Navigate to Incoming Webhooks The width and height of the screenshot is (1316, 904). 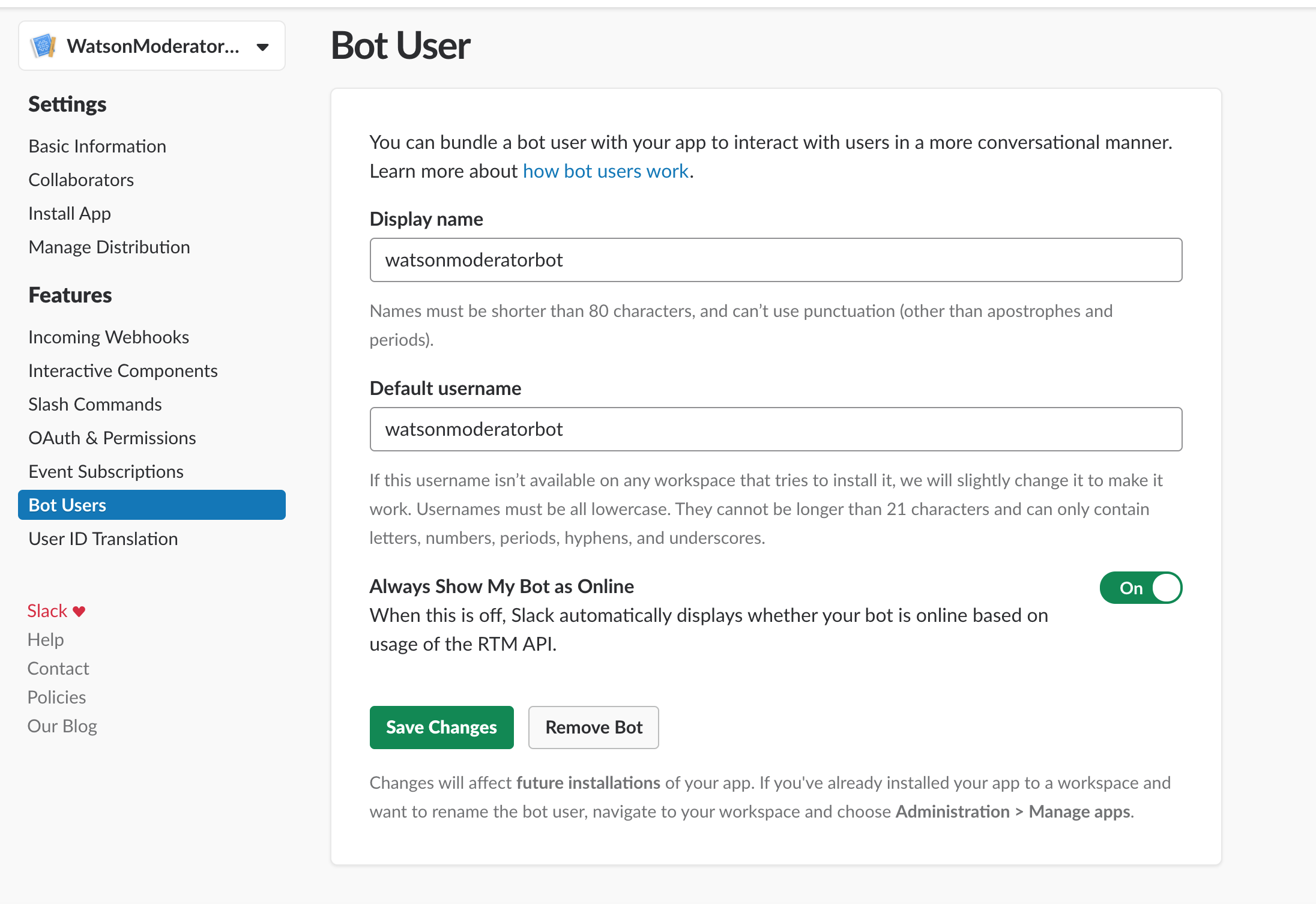coord(109,337)
